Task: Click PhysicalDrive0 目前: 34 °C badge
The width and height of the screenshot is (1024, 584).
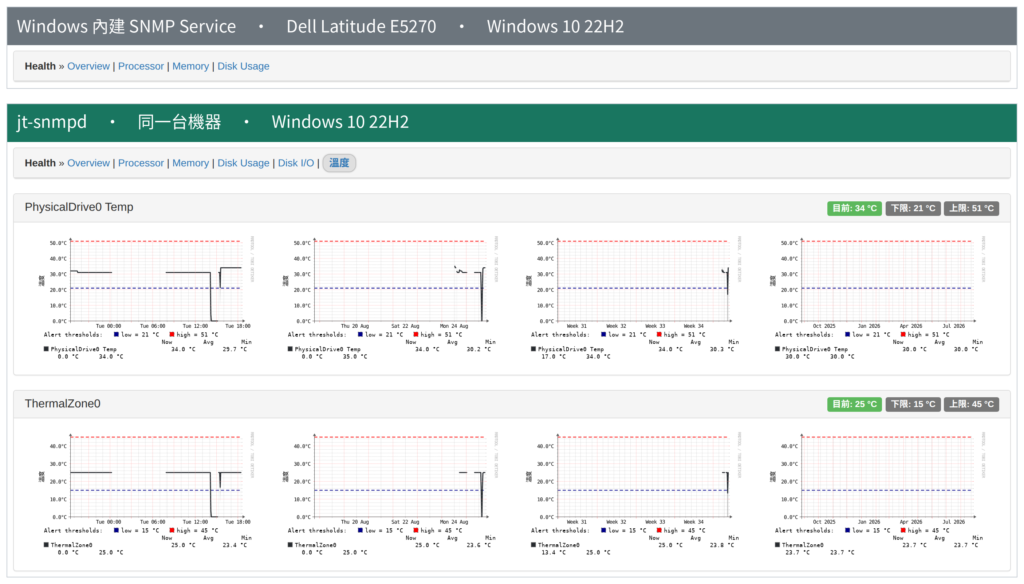Action: point(854,208)
